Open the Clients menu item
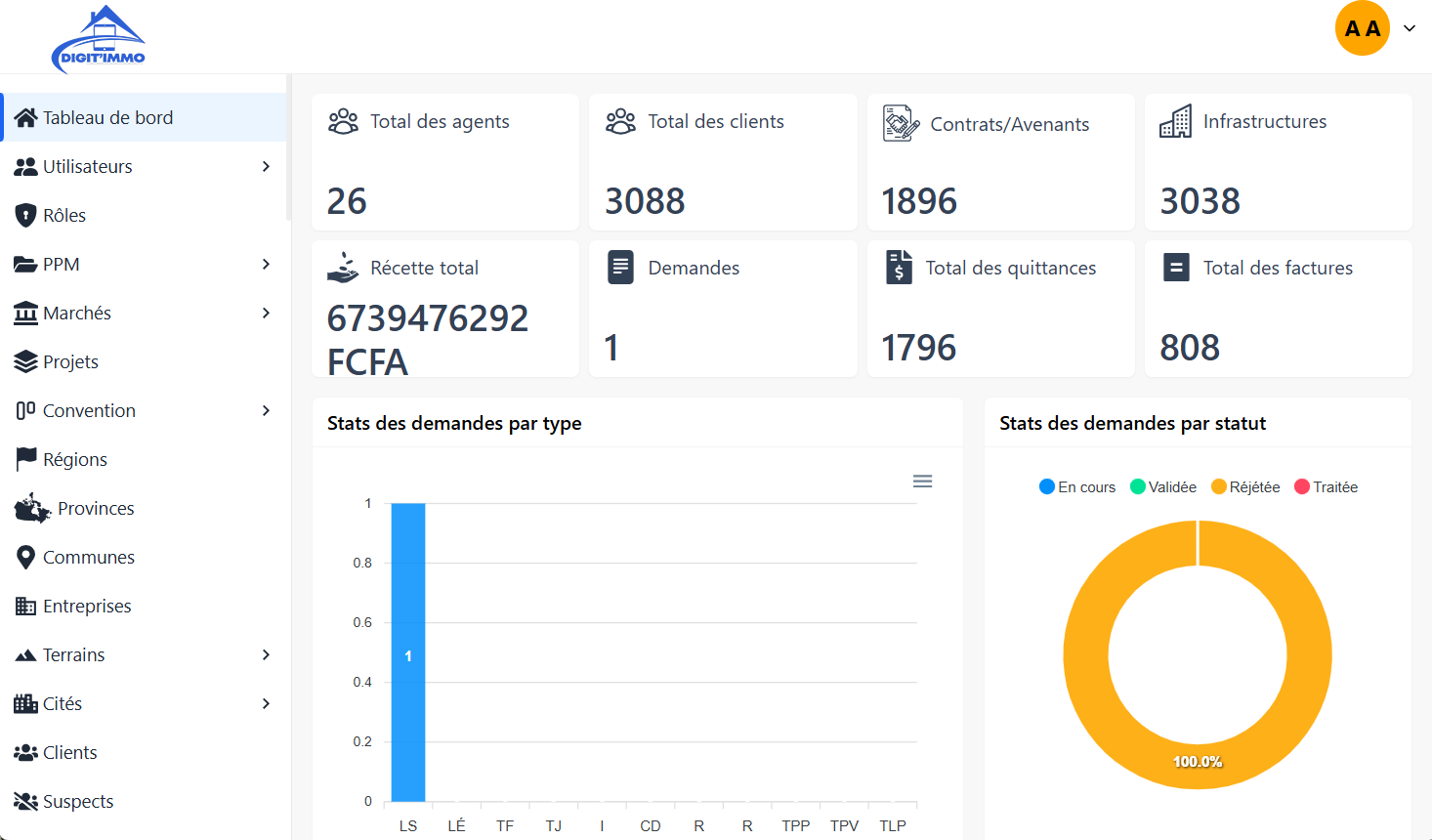The image size is (1432, 840). [x=69, y=752]
